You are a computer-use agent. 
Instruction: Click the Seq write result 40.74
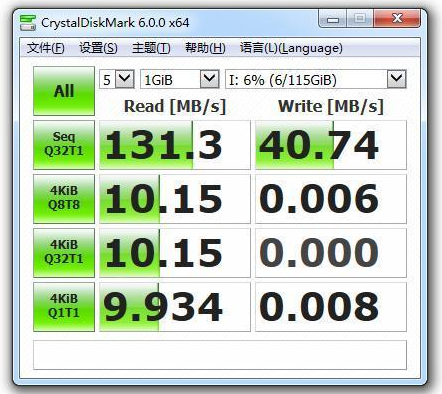point(331,145)
